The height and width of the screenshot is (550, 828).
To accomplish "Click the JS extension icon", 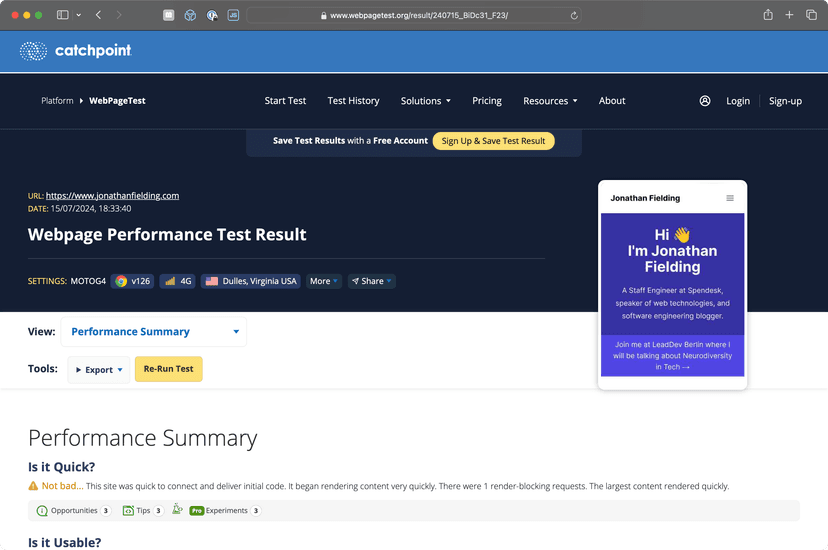I will tap(233, 15).
